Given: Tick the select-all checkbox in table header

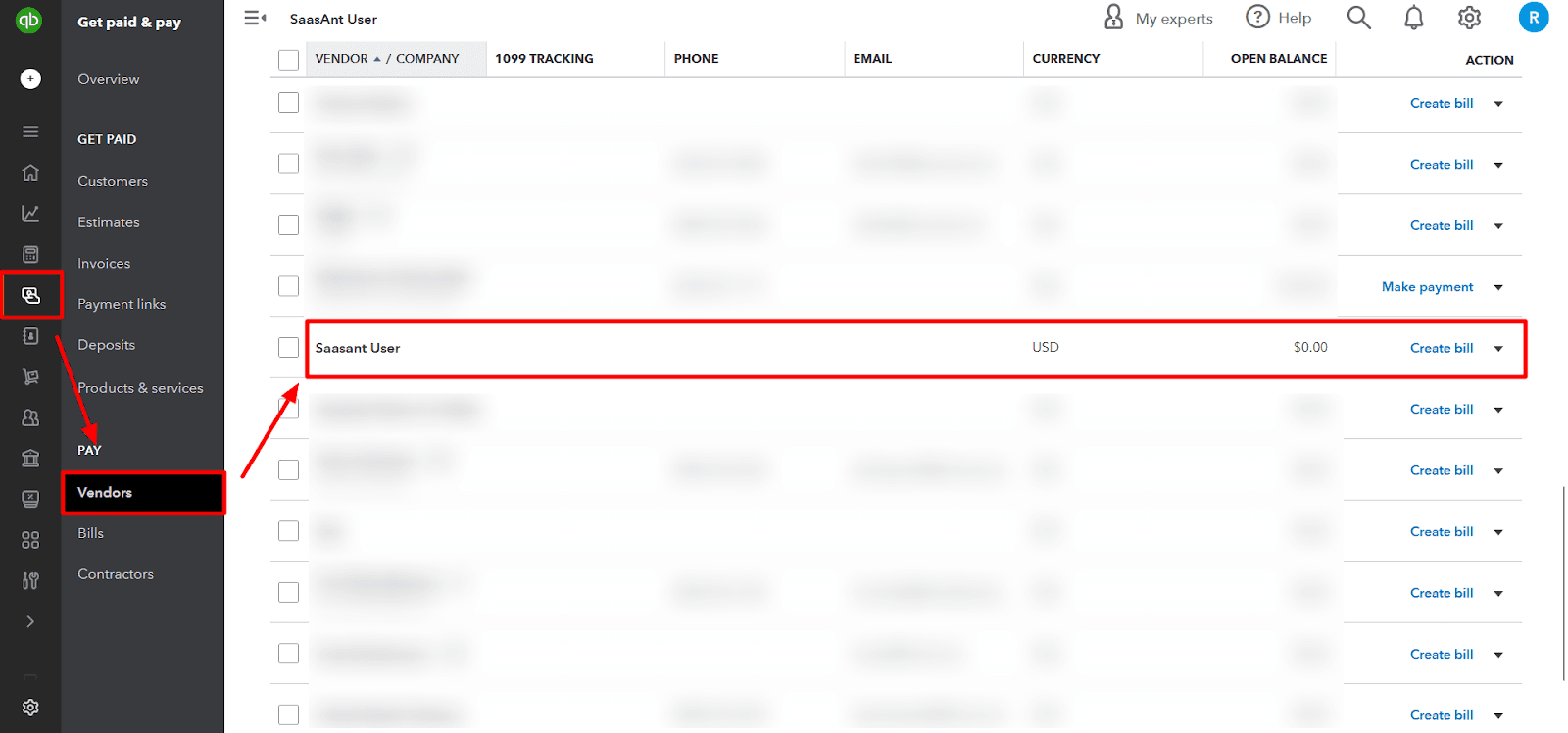Looking at the screenshot, I should (288, 60).
